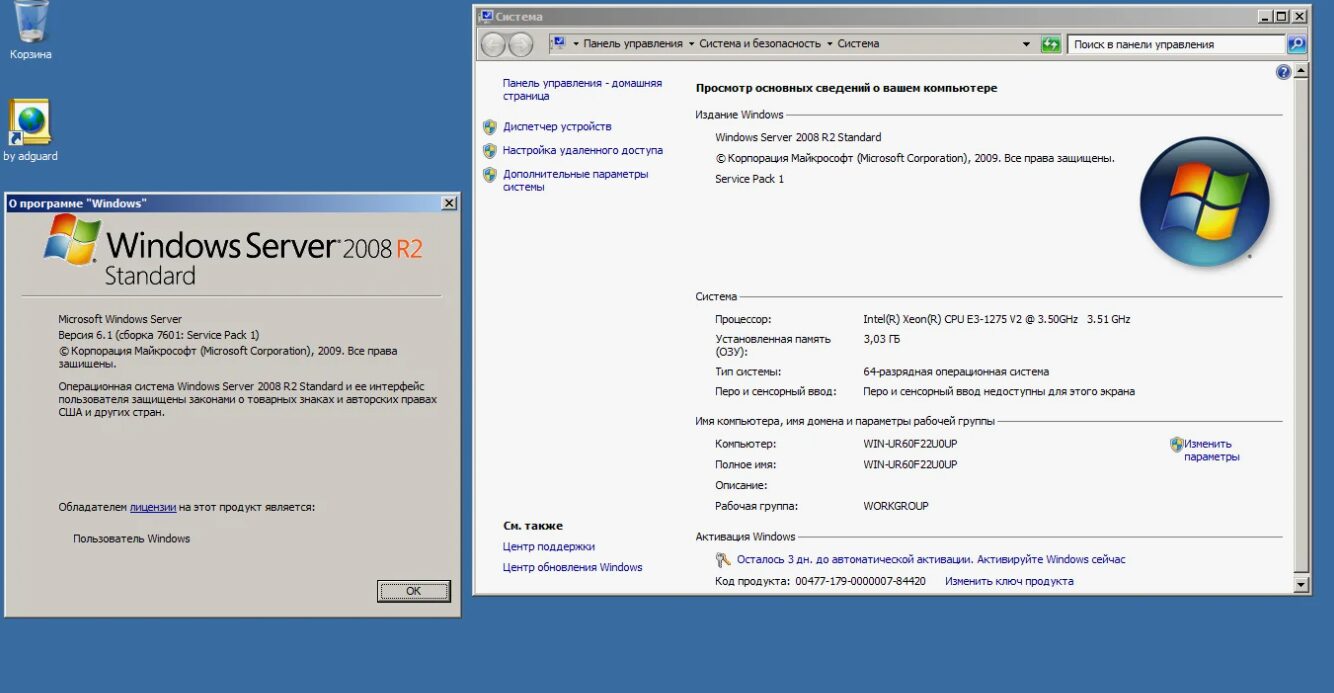Click OK in the About Windows dialog

tap(414, 591)
